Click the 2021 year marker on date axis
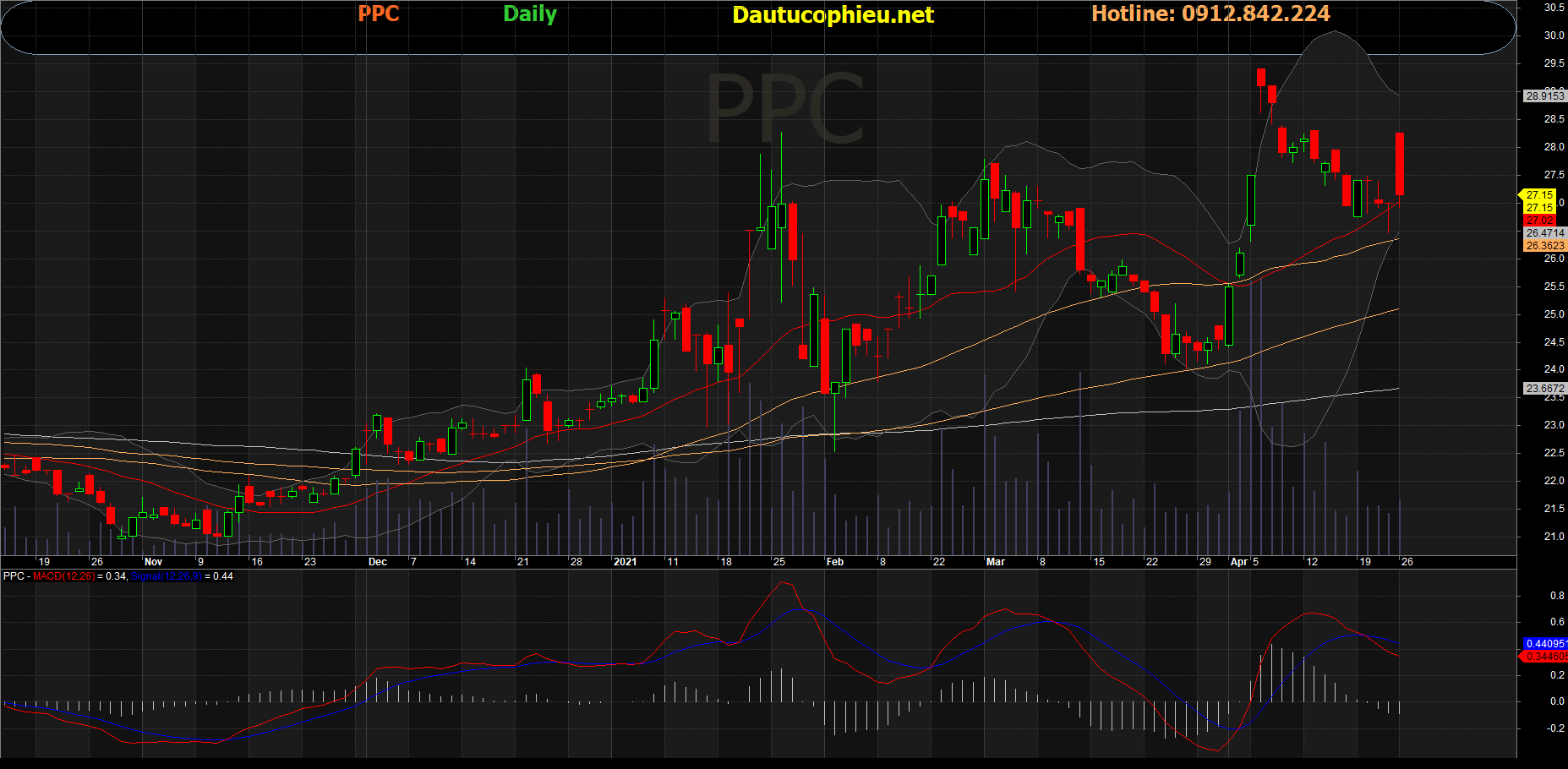This screenshot has height=769, width=1568. (625, 562)
